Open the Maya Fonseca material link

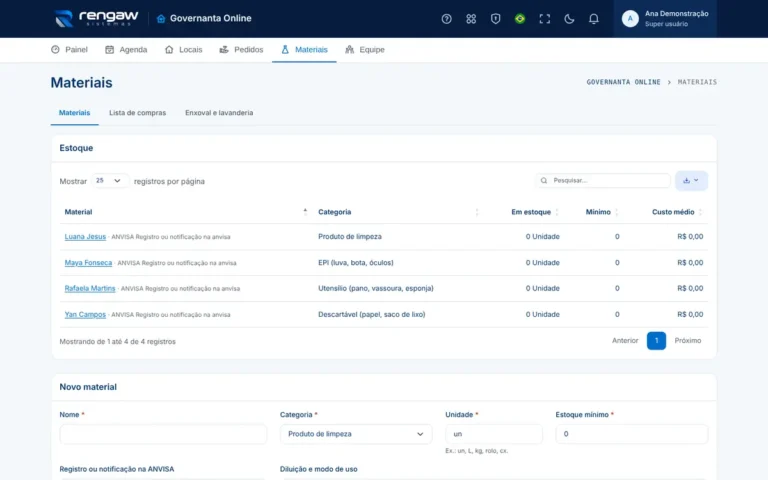pyautogui.click(x=88, y=263)
